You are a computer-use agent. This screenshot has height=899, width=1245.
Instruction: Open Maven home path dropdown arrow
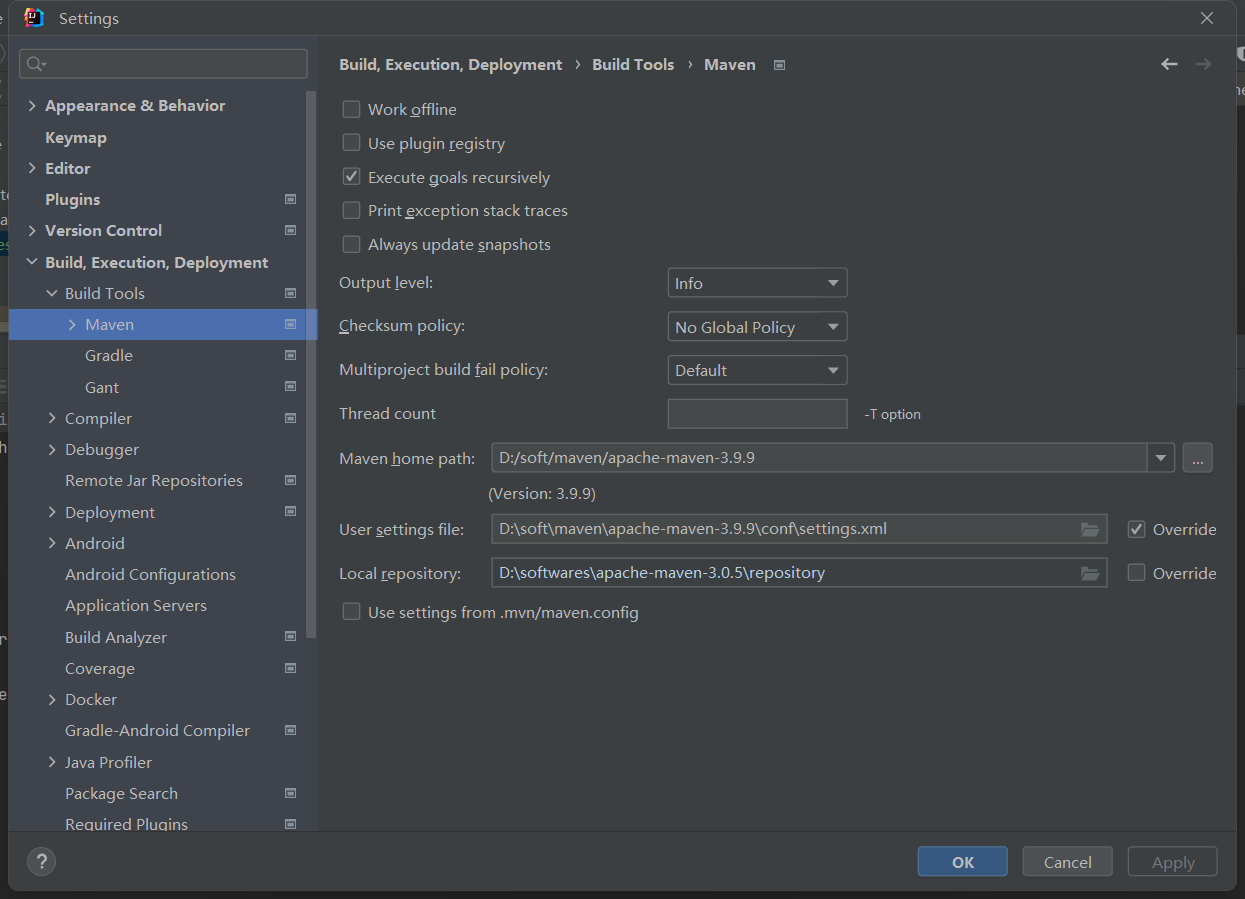(x=1160, y=458)
